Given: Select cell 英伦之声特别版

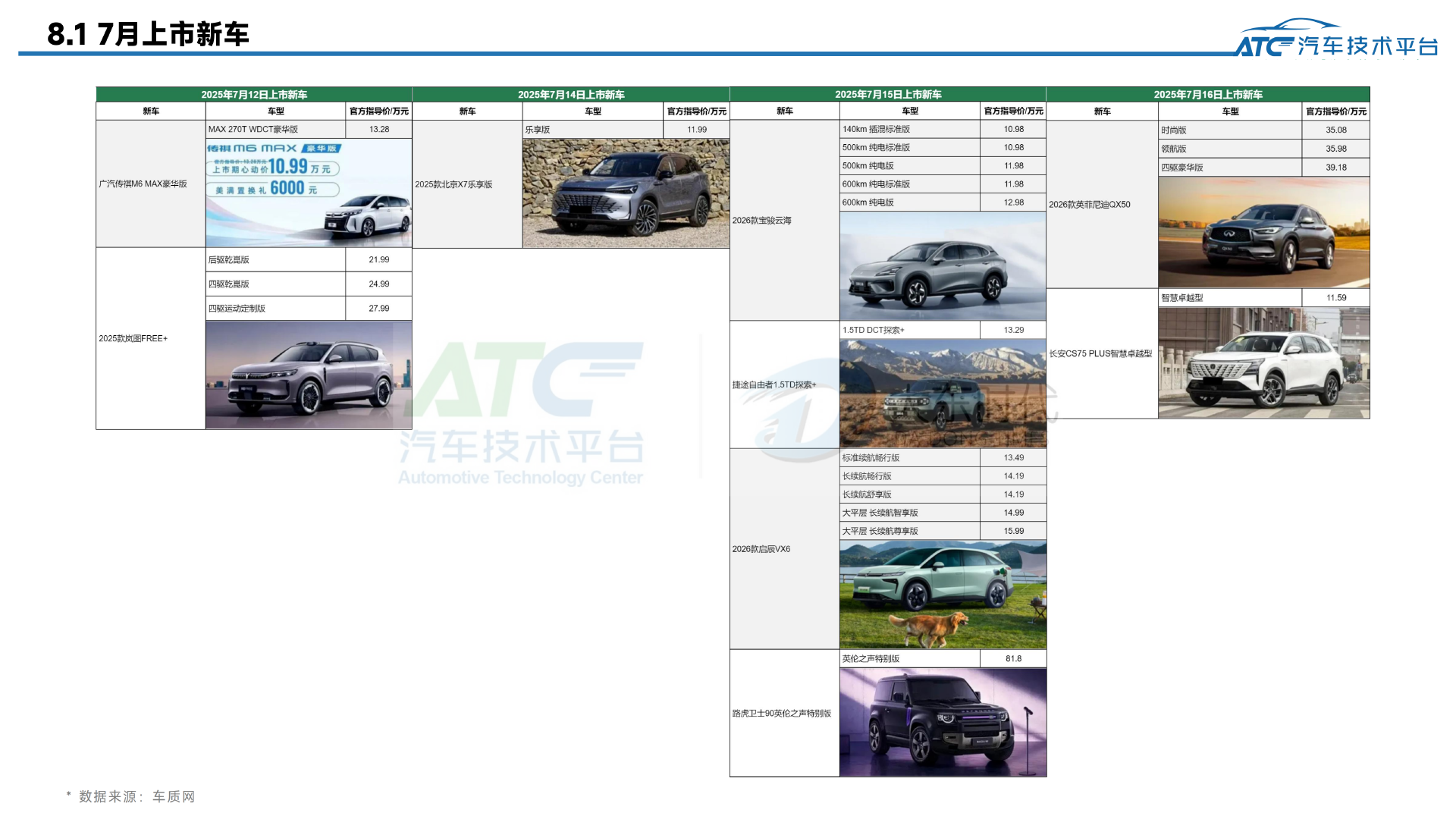Looking at the screenshot, I should 910,659.
